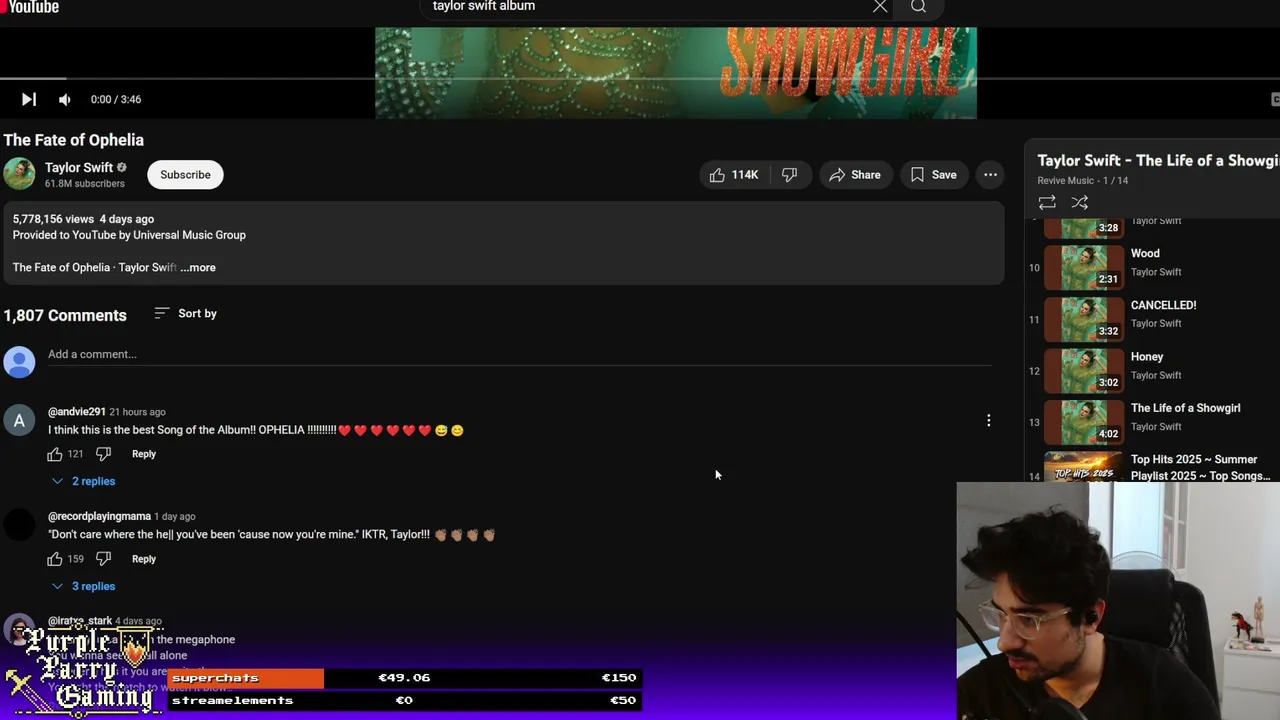The width and height of the screenshot is (1280, 720).
Task: Open the playlist title 'Taylor Swift - The Life of a Showgirl'
Action: click(x=1158, y=161)
